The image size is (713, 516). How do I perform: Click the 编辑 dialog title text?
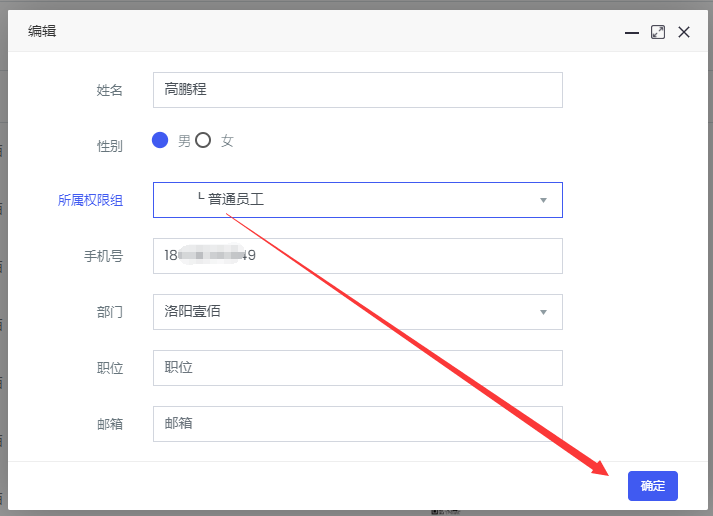coord(42,31)
